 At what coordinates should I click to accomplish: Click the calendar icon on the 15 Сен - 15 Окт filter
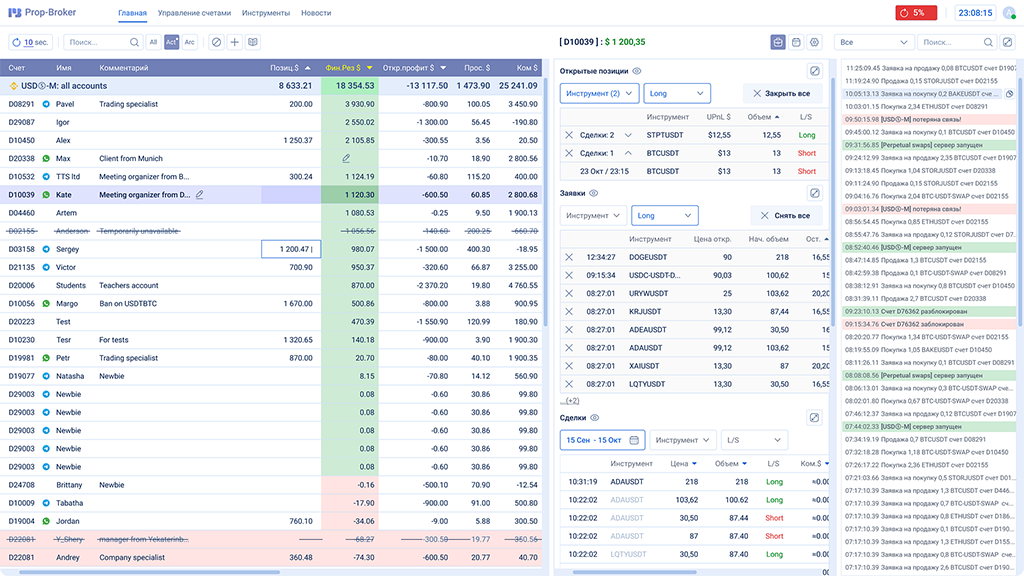point(634,439)
